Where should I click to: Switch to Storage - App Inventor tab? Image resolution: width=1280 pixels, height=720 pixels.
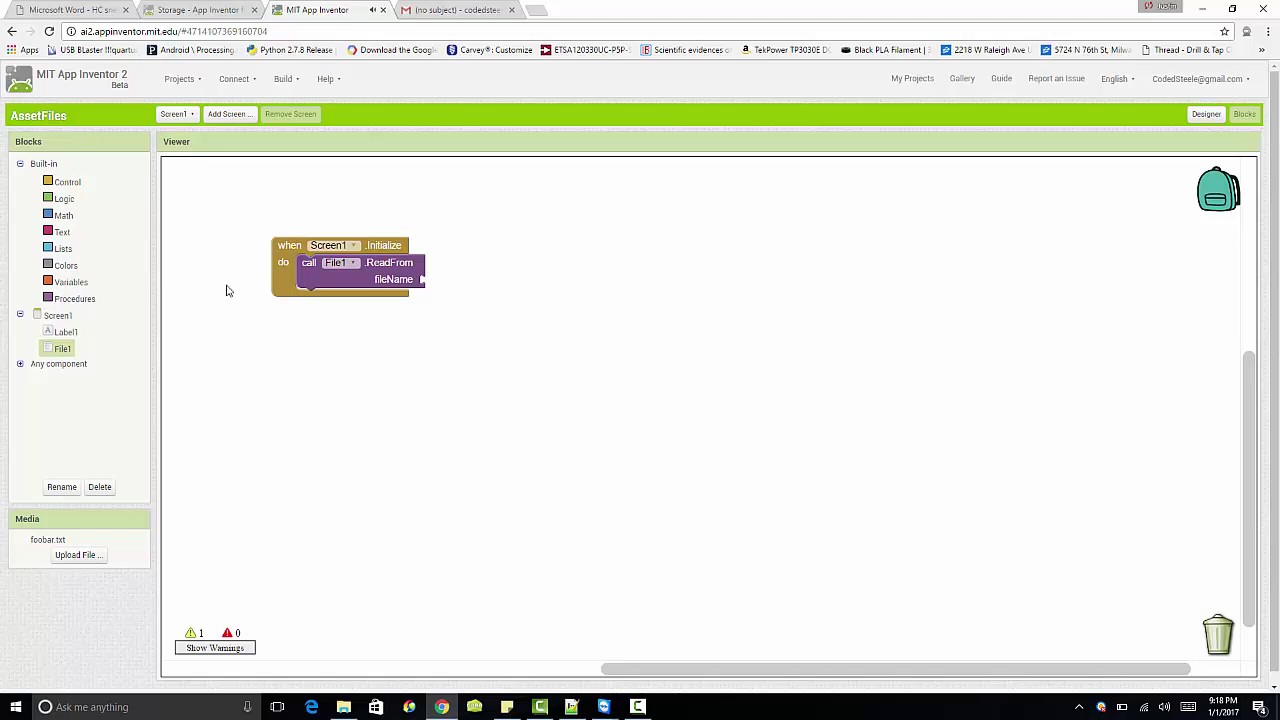click(199, 10)
